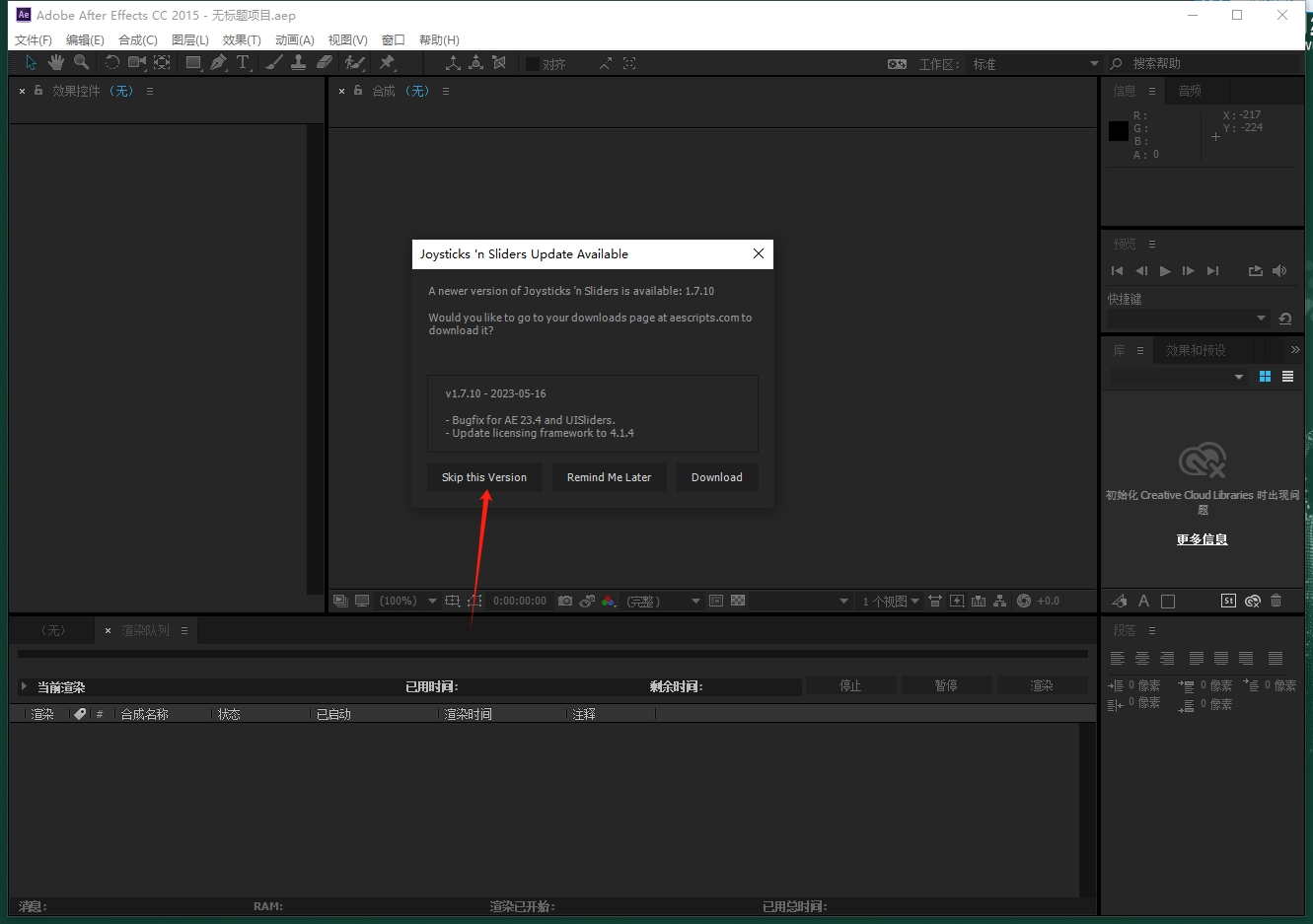The width and height of the screenshot is (1313, 924).
Task: Select the Rotation tool
Action: (112, 62)
